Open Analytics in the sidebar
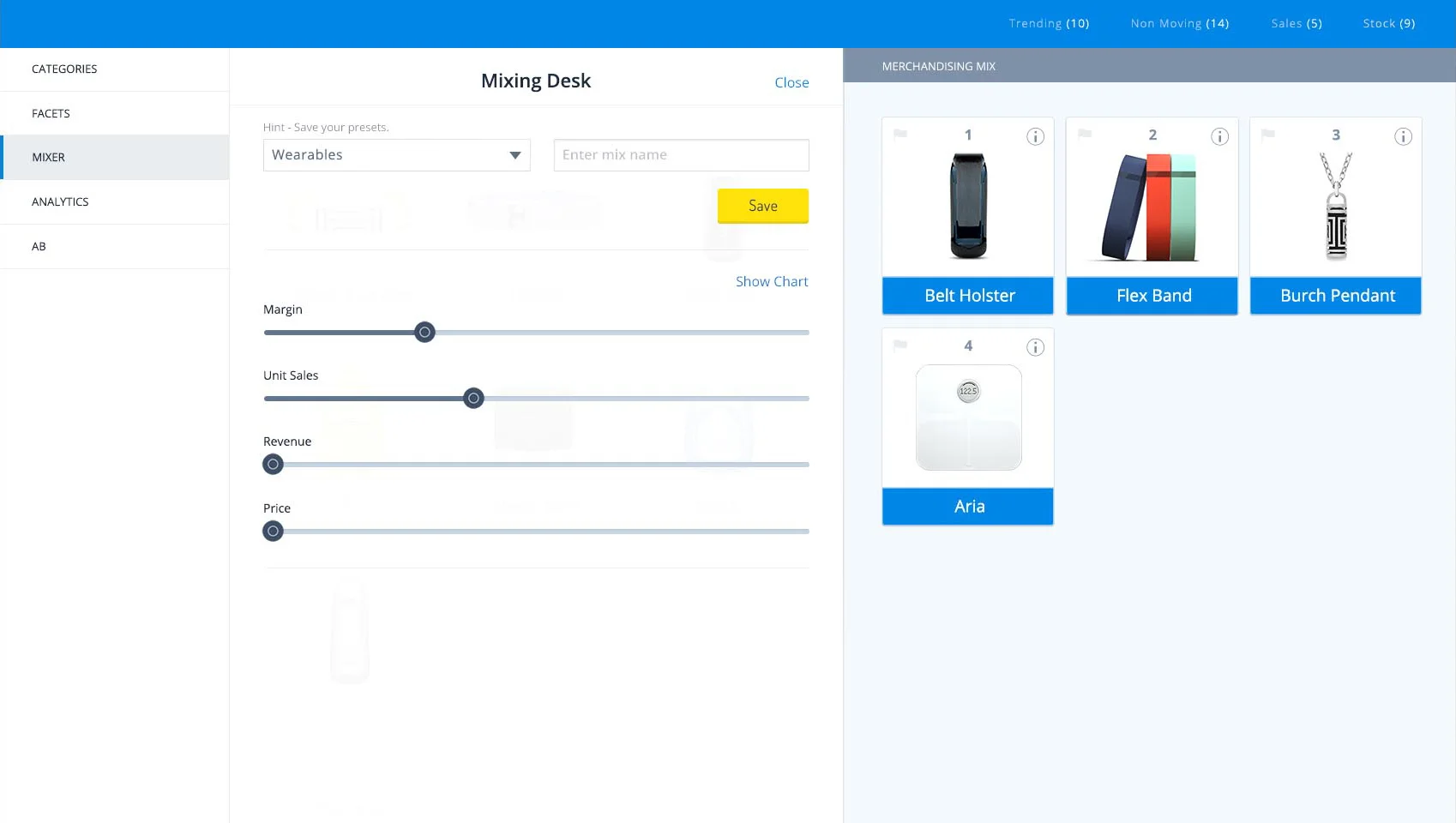The width and height of the screenshot is (1456, 823). (114, 202)
